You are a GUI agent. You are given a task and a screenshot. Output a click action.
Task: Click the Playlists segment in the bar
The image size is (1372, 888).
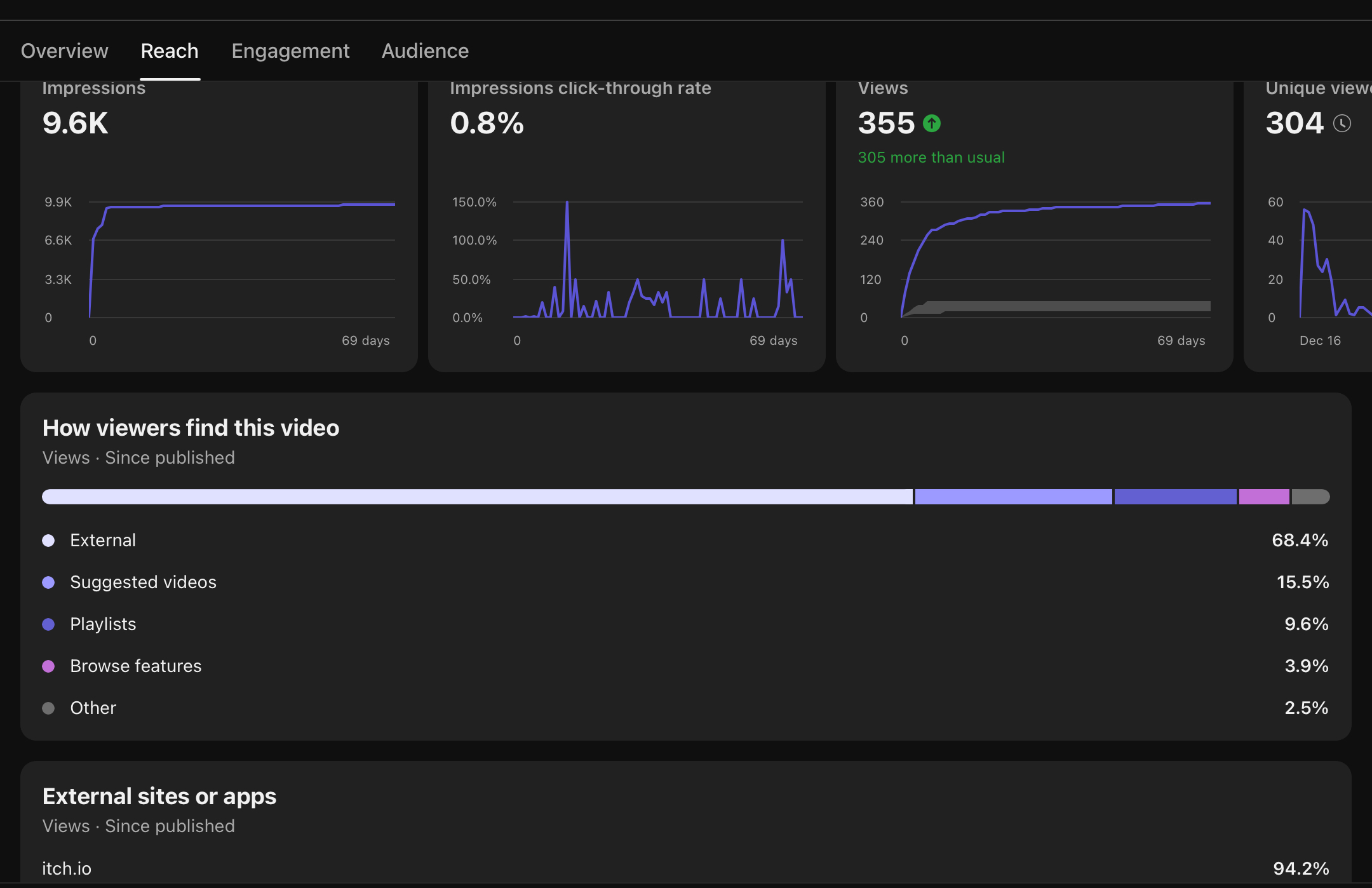tap(1175, 497)
